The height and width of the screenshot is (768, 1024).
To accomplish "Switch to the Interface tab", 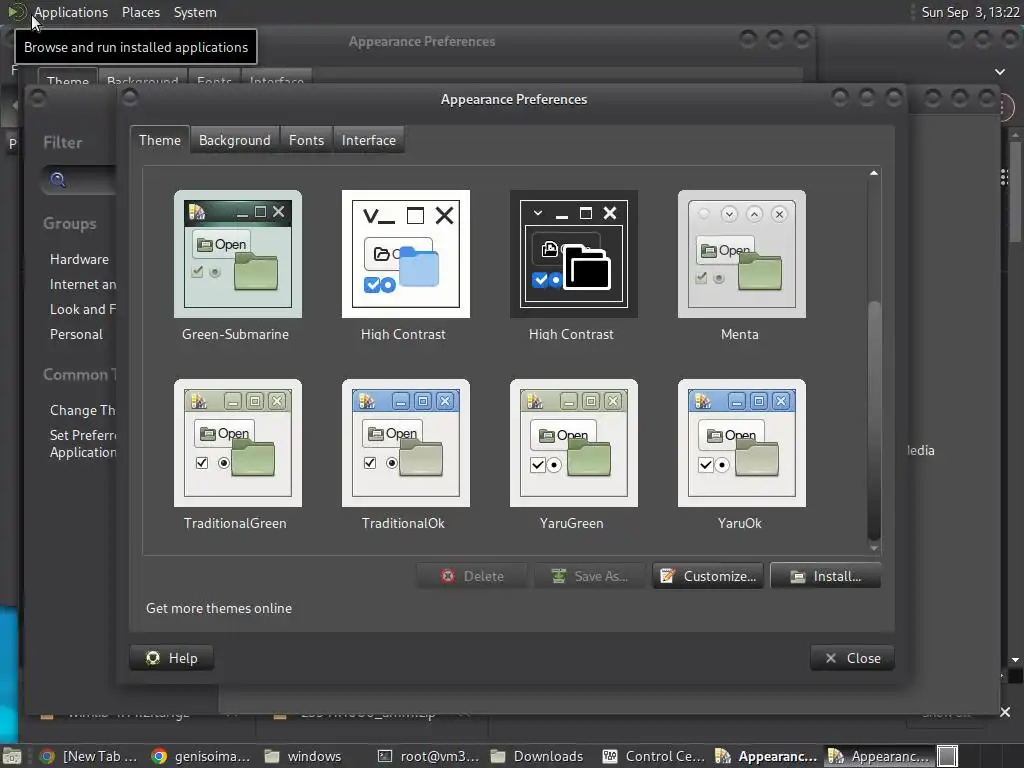I will pyautogui.click(x=369, y=140).
